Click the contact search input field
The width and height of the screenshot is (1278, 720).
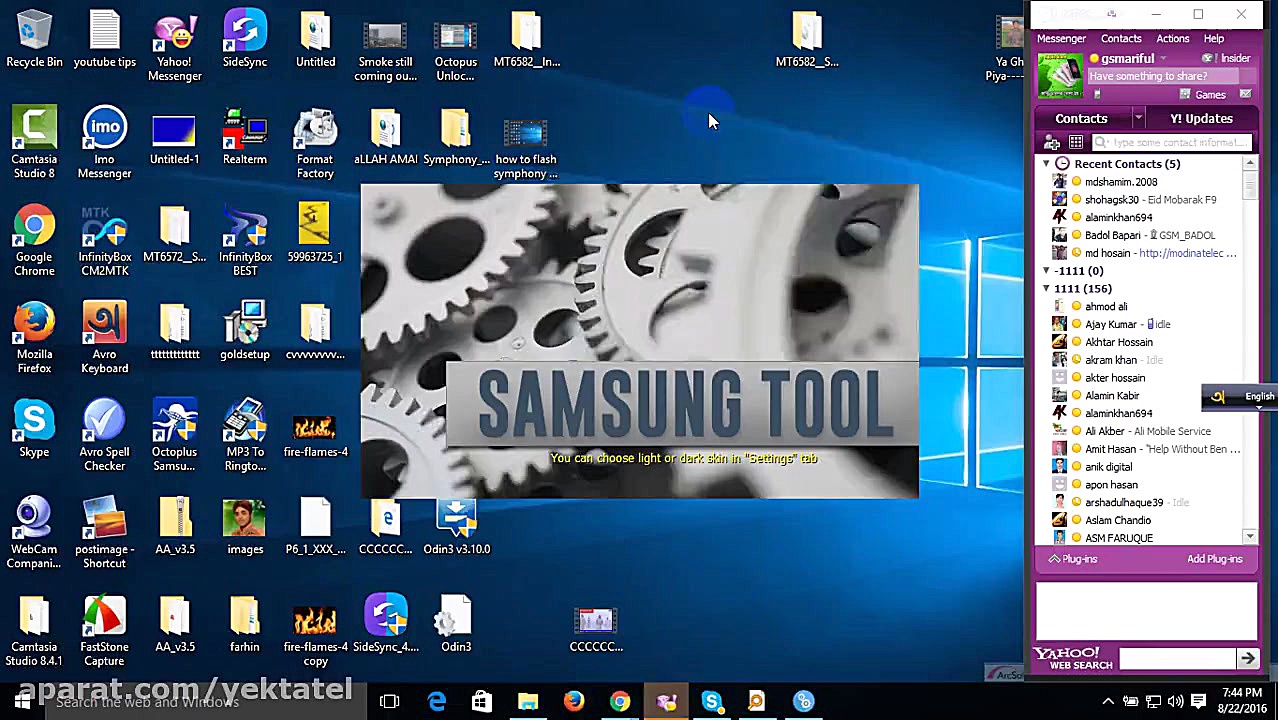(x=1171, y=143)
